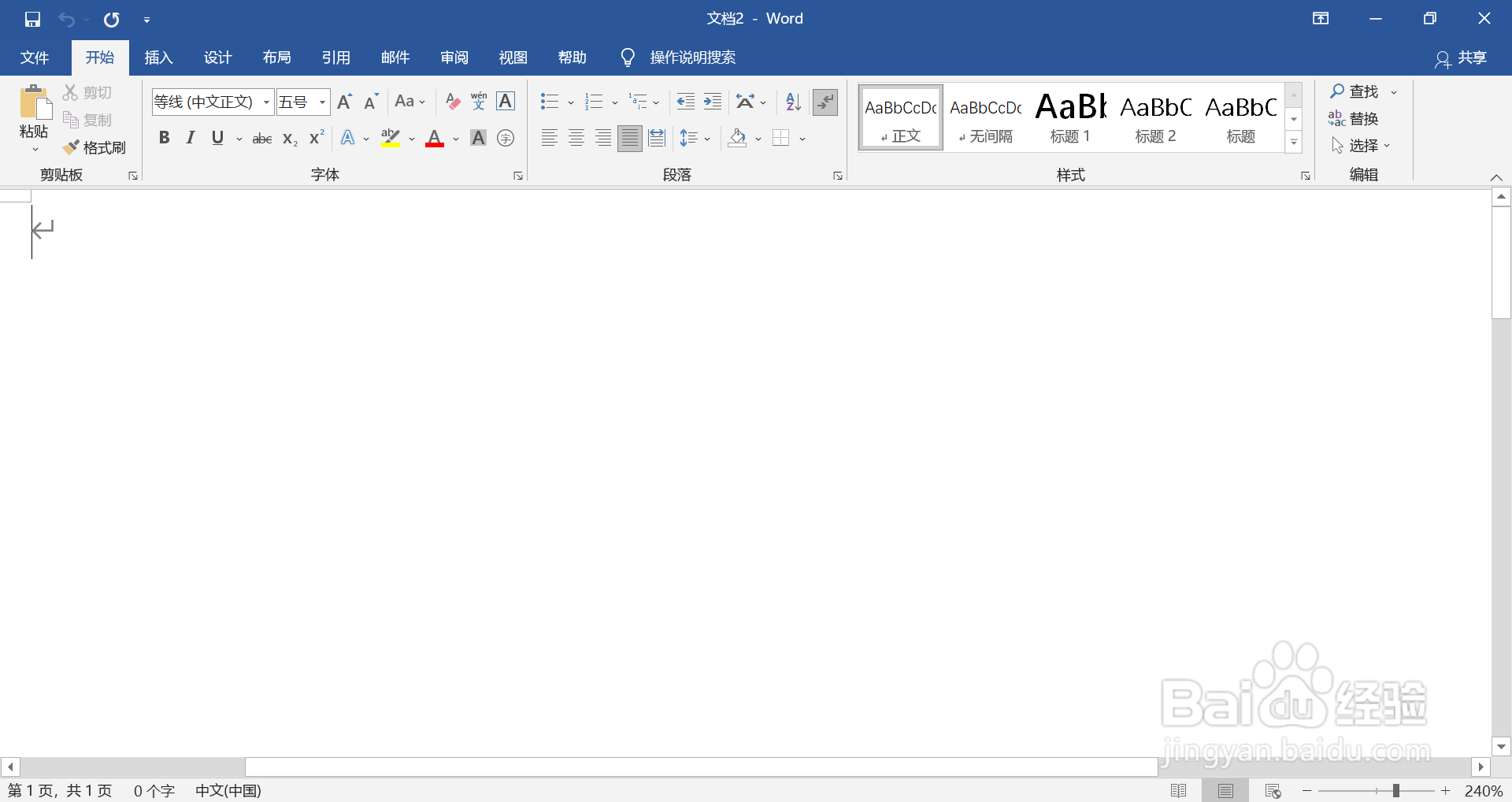Click the Format Painter (格式刷) tool
Image resolution: width=1512 pixels, height=802 pixels.
click(x=94, y=147)
